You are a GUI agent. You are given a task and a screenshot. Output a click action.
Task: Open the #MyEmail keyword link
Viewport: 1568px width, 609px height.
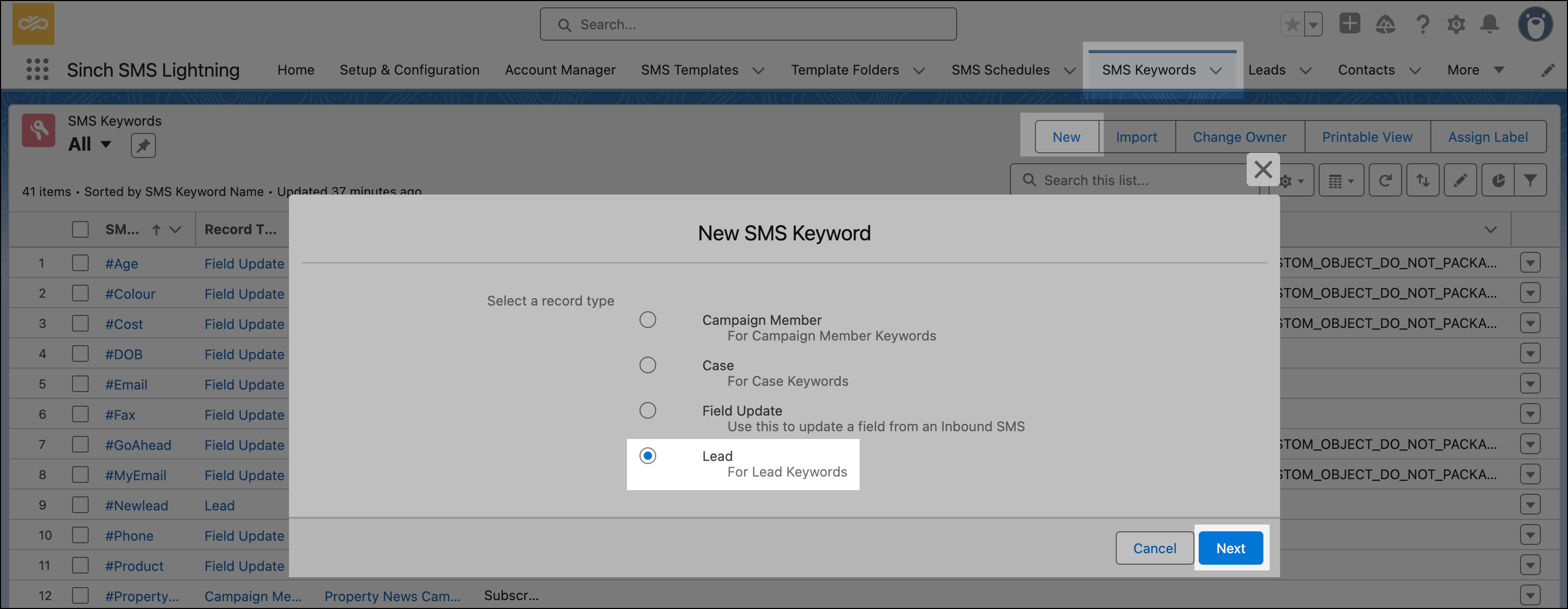136,475
